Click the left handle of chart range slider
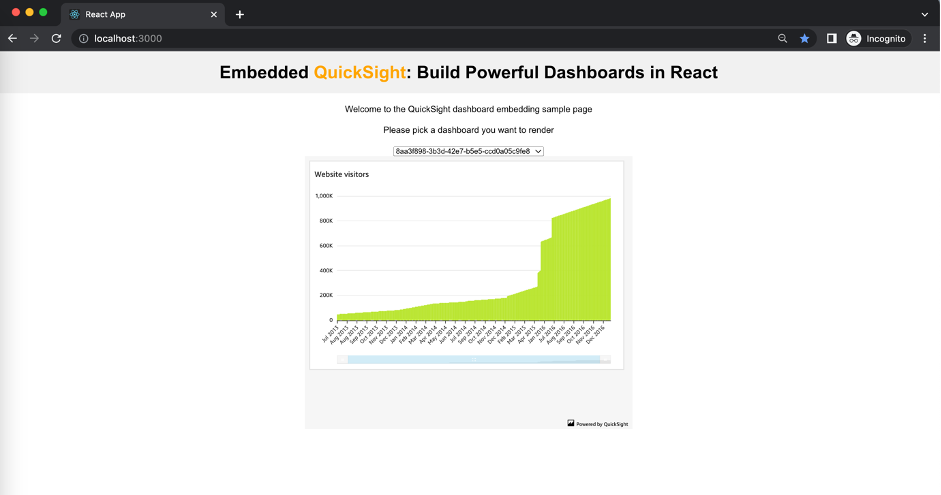Screen dimensions: 941x495 point(342,359)
